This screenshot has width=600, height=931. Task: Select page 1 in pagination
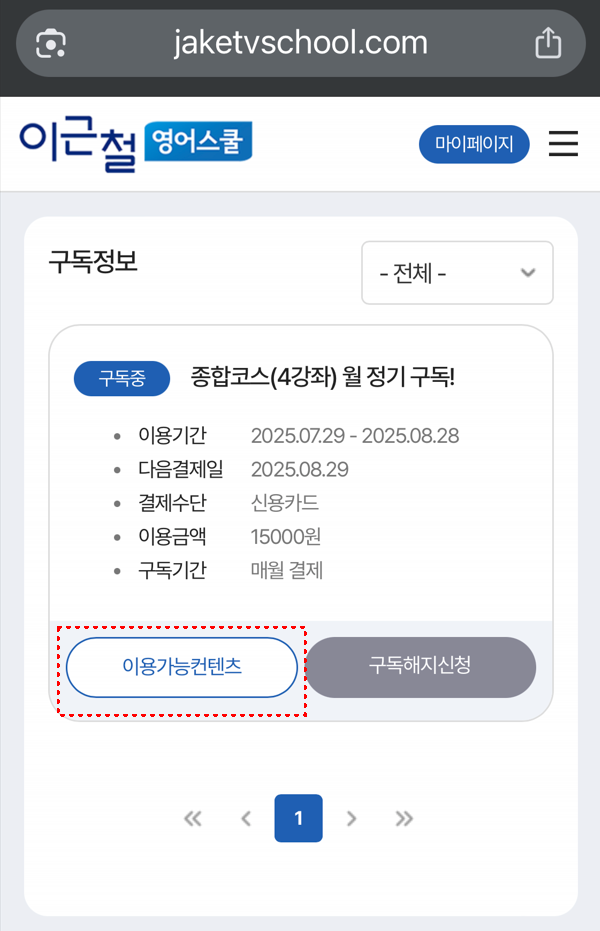(299, 818)
